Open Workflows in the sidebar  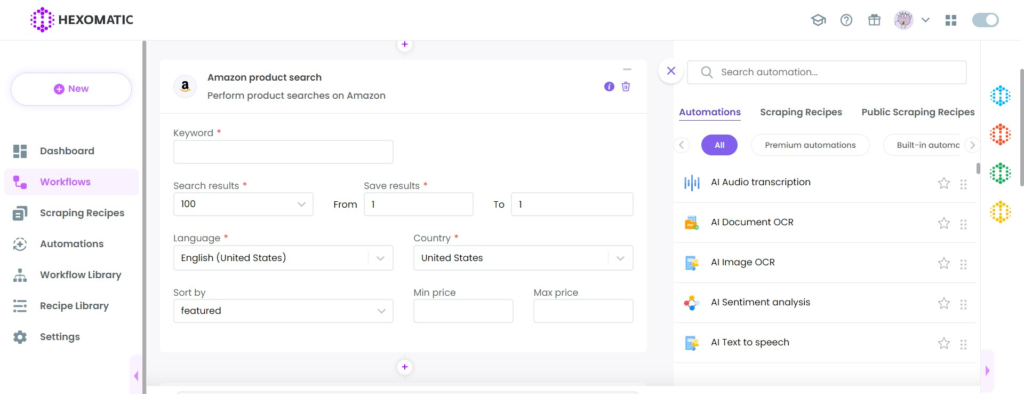coord(71,182)
